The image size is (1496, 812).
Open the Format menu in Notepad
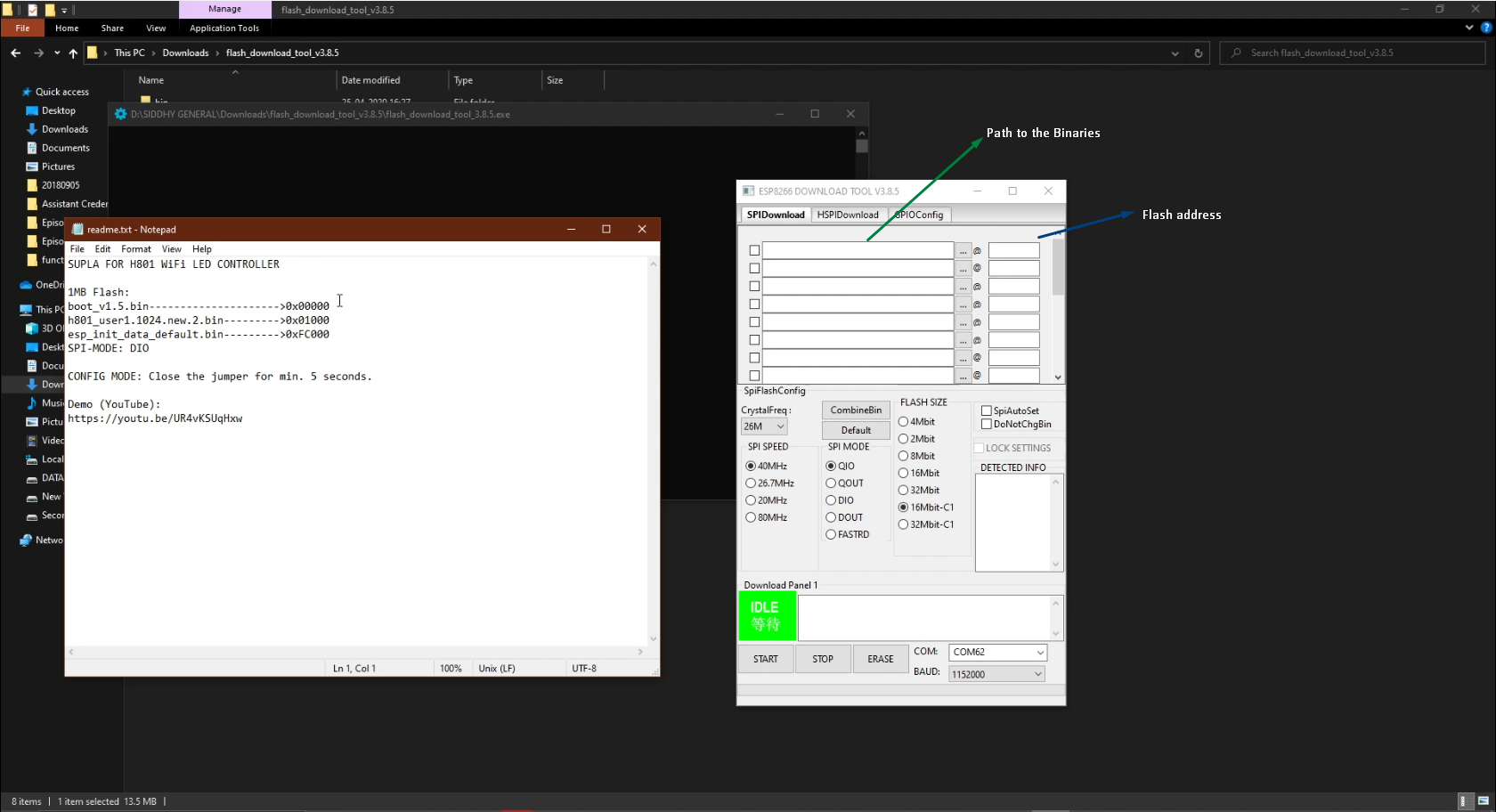[x=135, y=248]
